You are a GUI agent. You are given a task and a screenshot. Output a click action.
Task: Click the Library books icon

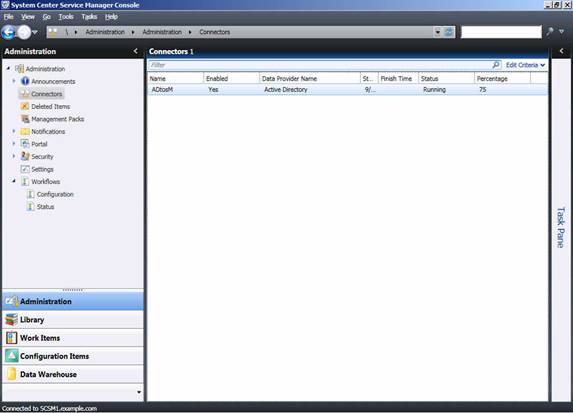click(11, 319)
